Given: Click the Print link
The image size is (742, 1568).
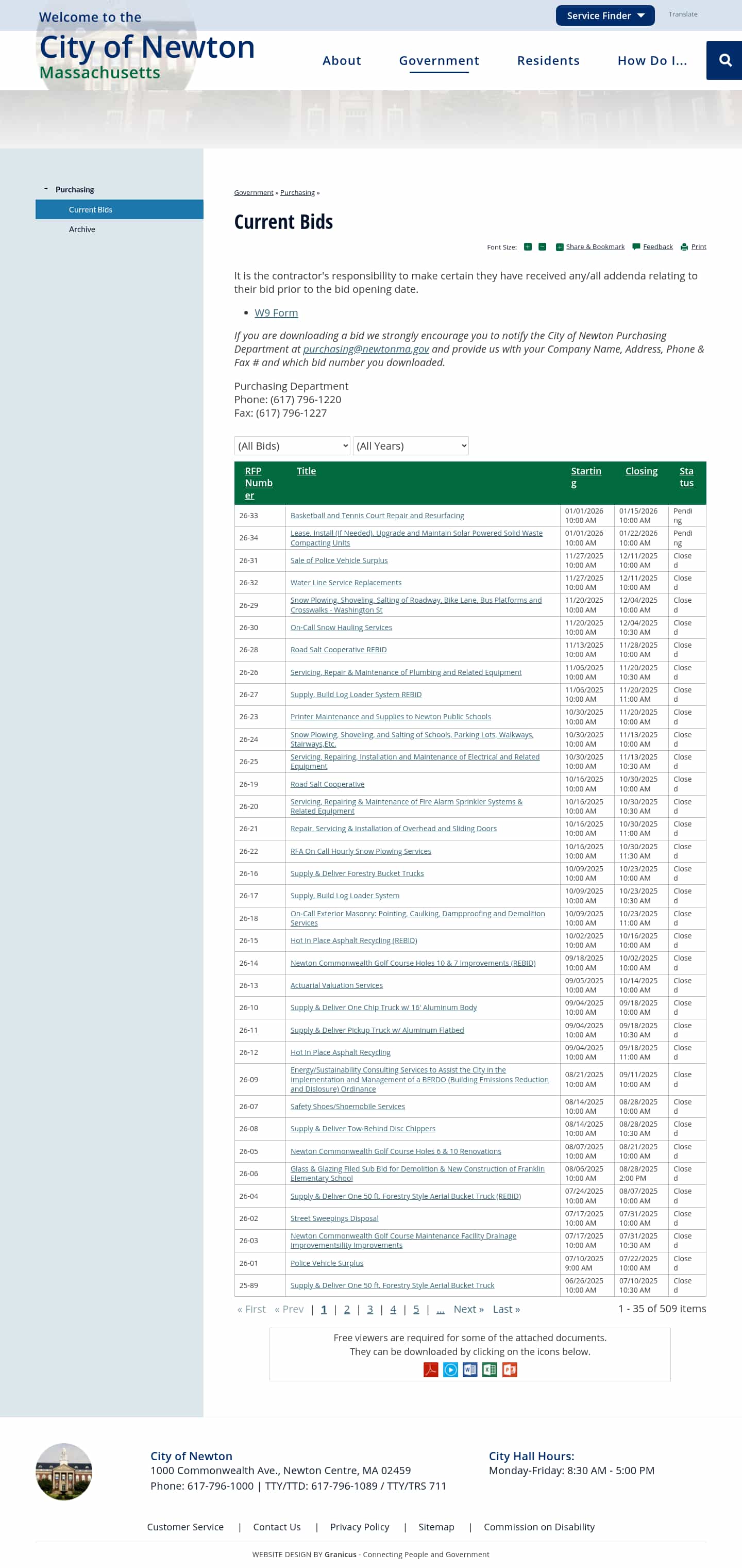Looking at the screenshot, I should click(x=698, y=246).
